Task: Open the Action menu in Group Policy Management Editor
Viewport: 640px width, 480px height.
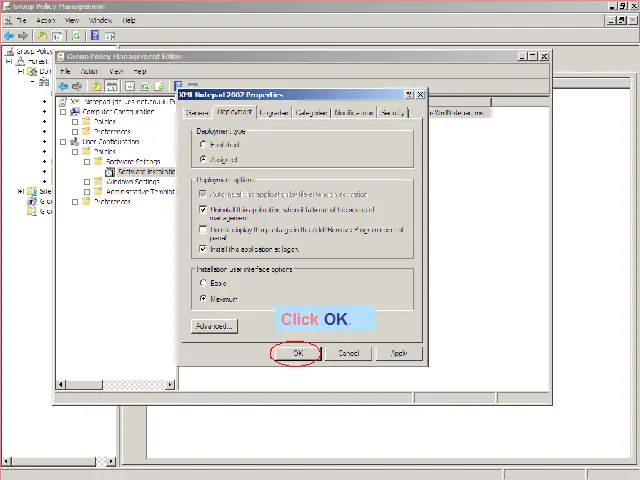Action: [x=90, y=72]
